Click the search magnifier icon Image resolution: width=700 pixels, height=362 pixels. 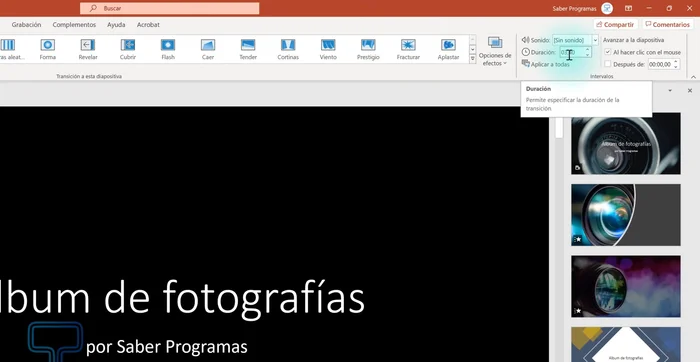click(x=93, y=8)
